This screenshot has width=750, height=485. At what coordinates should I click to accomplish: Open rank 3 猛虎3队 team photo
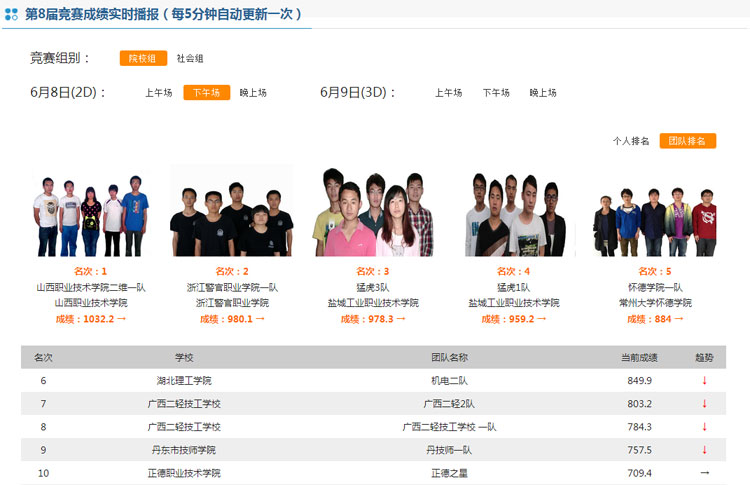click(x=373, y=212)
